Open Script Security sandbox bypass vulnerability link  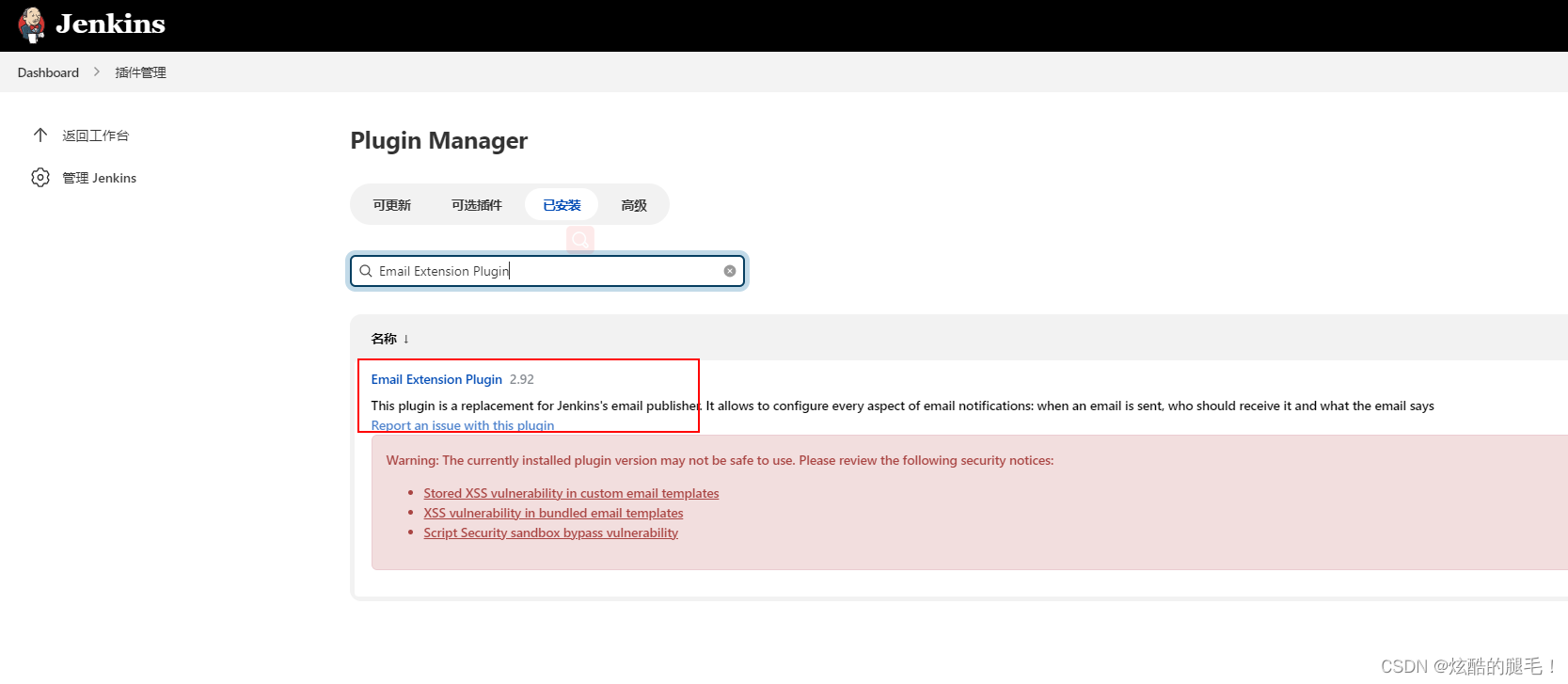click(x=550, y=533)
